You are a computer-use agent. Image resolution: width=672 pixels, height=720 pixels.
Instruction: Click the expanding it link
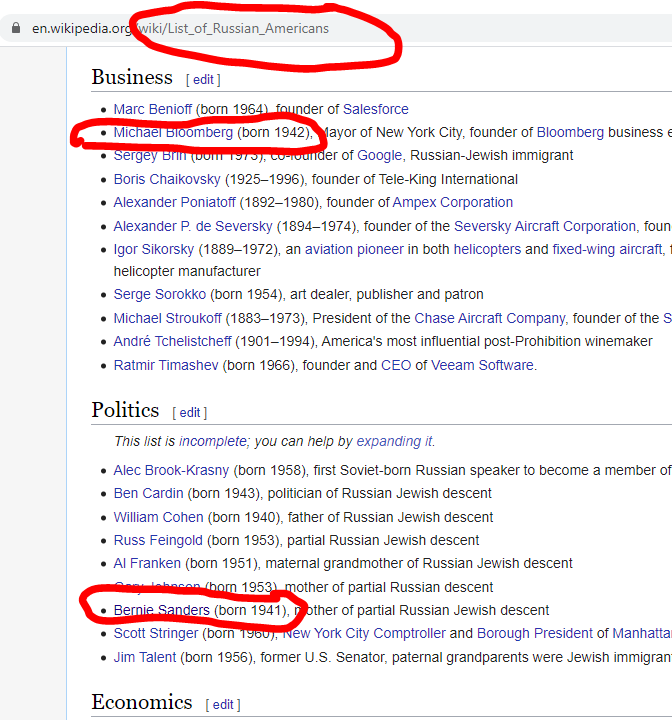point(395,441)
